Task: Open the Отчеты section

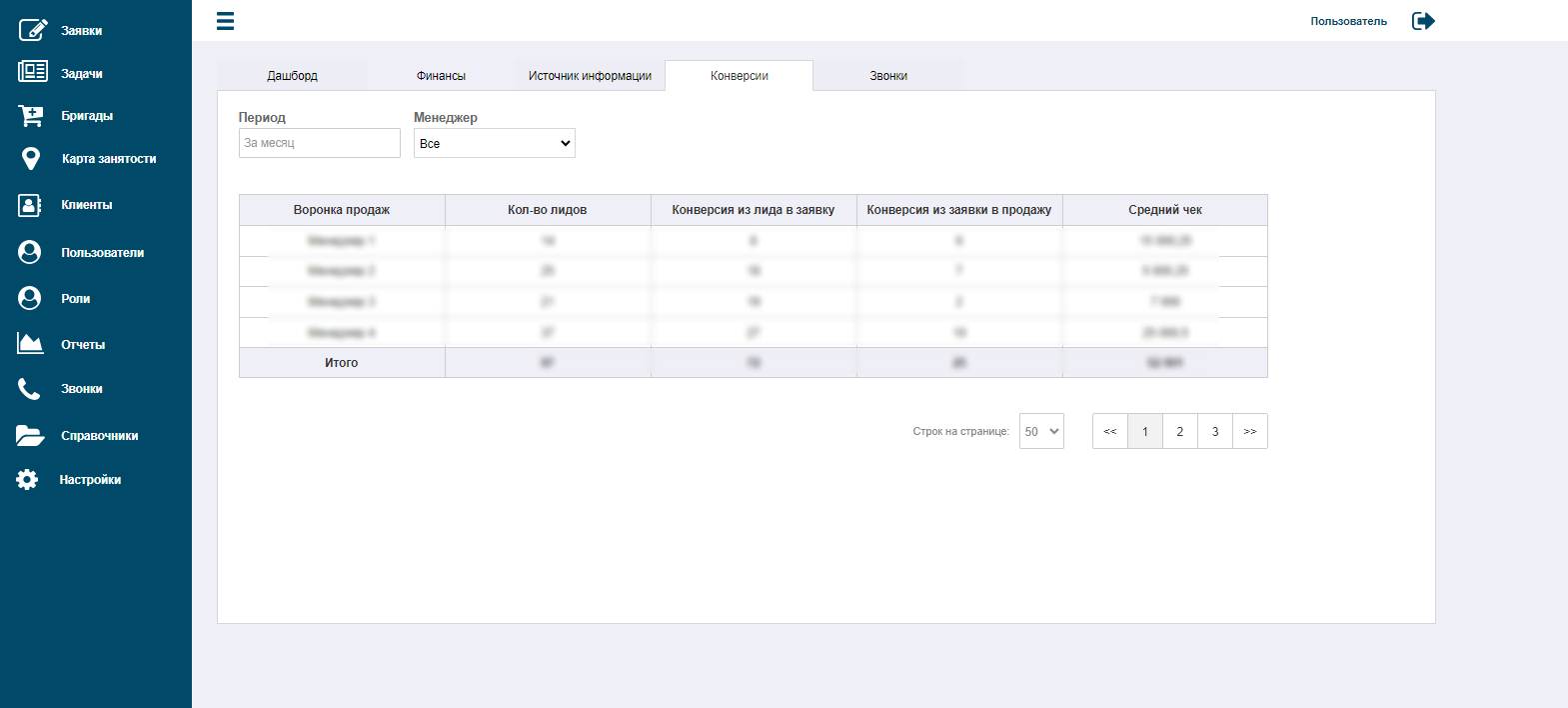Action: coord(83,345)
